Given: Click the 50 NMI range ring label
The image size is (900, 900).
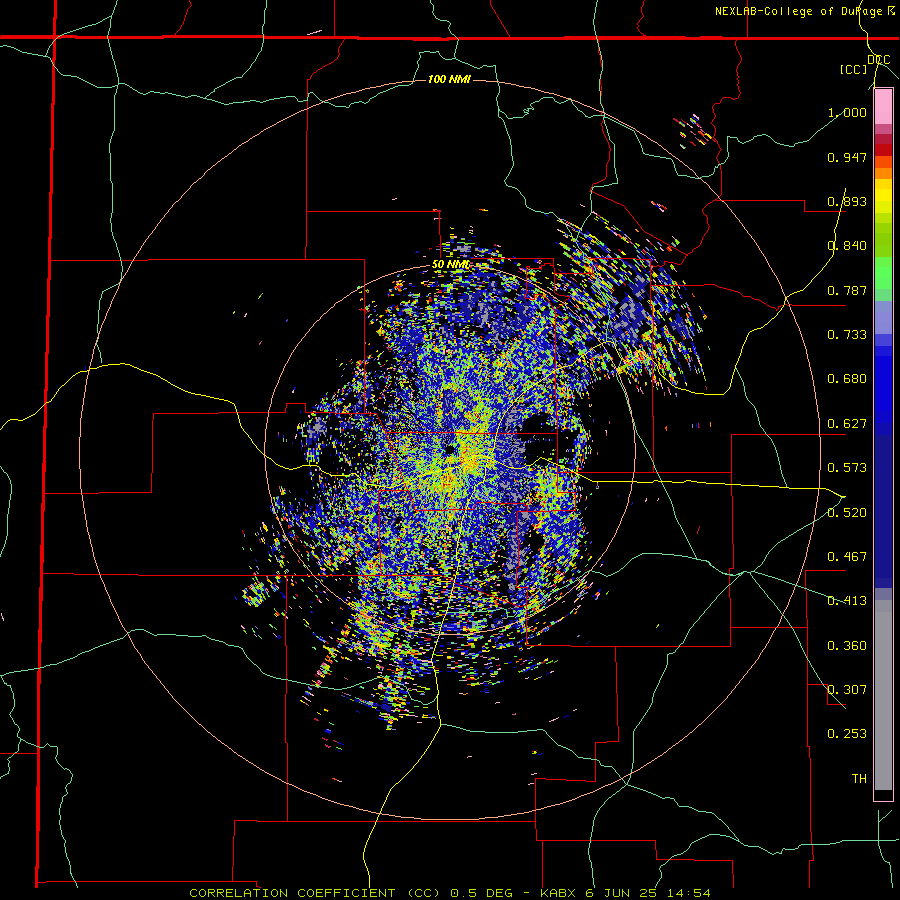Looking at the screenshot, I should [x=451, y=265].
